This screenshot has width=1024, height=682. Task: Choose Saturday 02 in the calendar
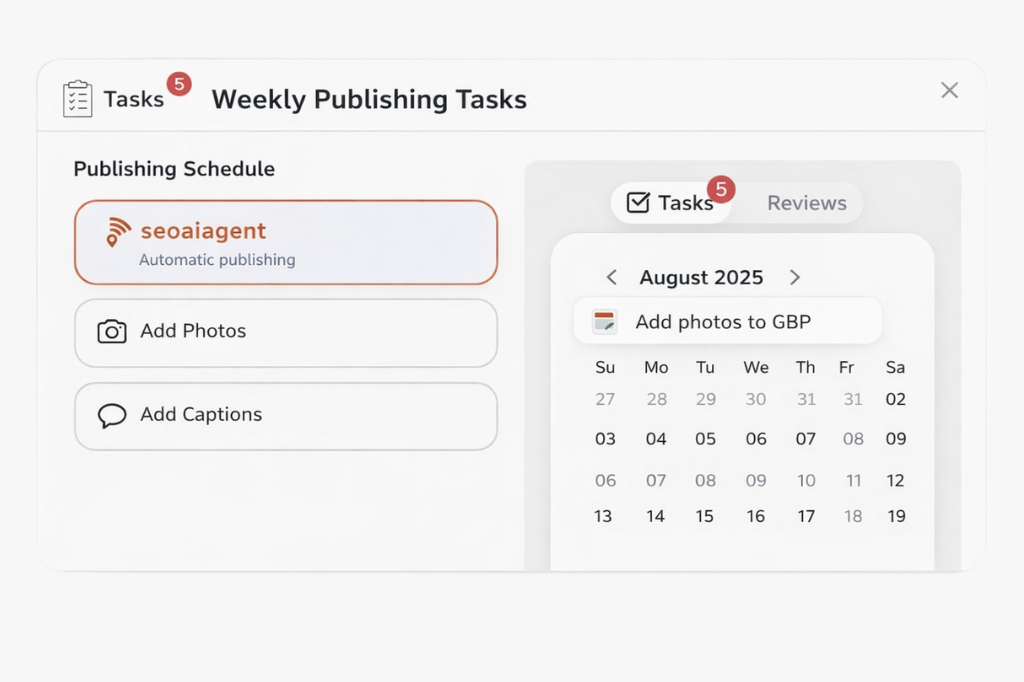[896, 400]
